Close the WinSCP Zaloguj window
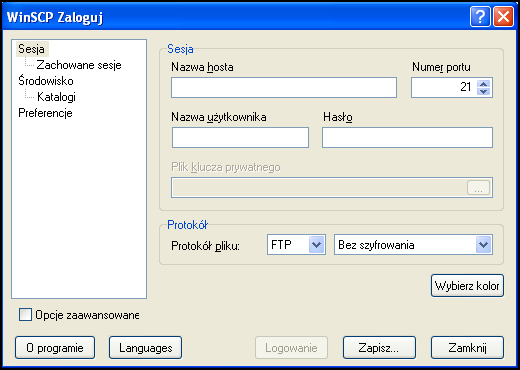Image resolution: width=520 pixels, height=370 pixels. tap(503, 16)
